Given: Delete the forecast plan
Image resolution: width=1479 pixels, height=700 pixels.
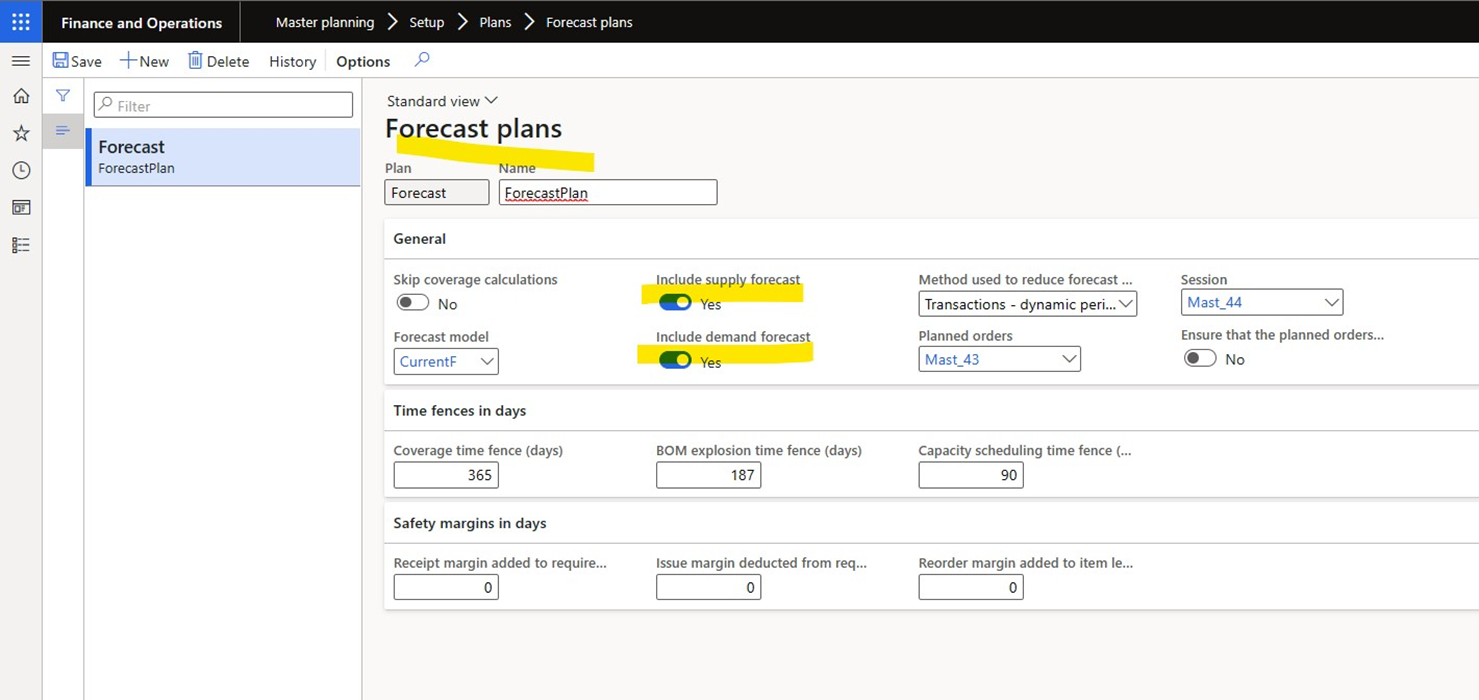Looking at the screenshot, I should pyautogui.click(x=218, y=61).
